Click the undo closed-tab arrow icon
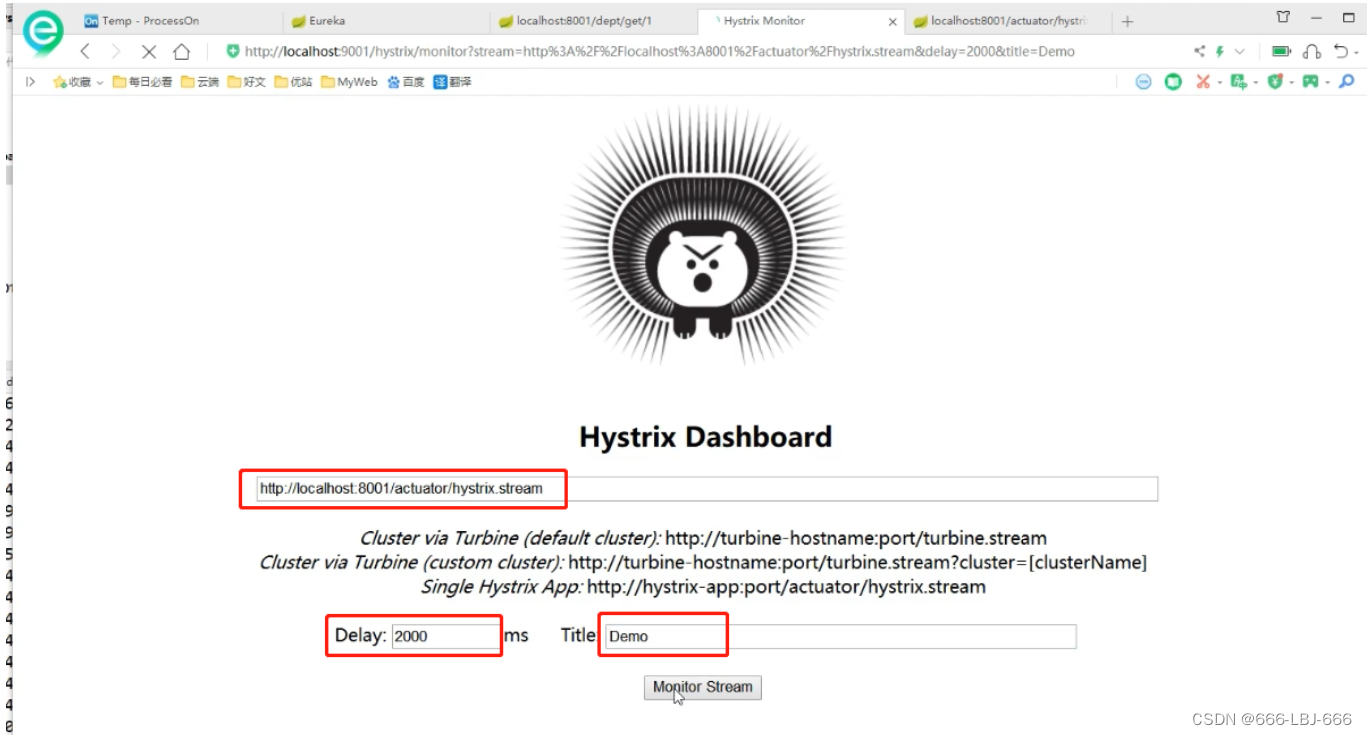Viewport: 1367px width, 735px height. [1340, 51]
